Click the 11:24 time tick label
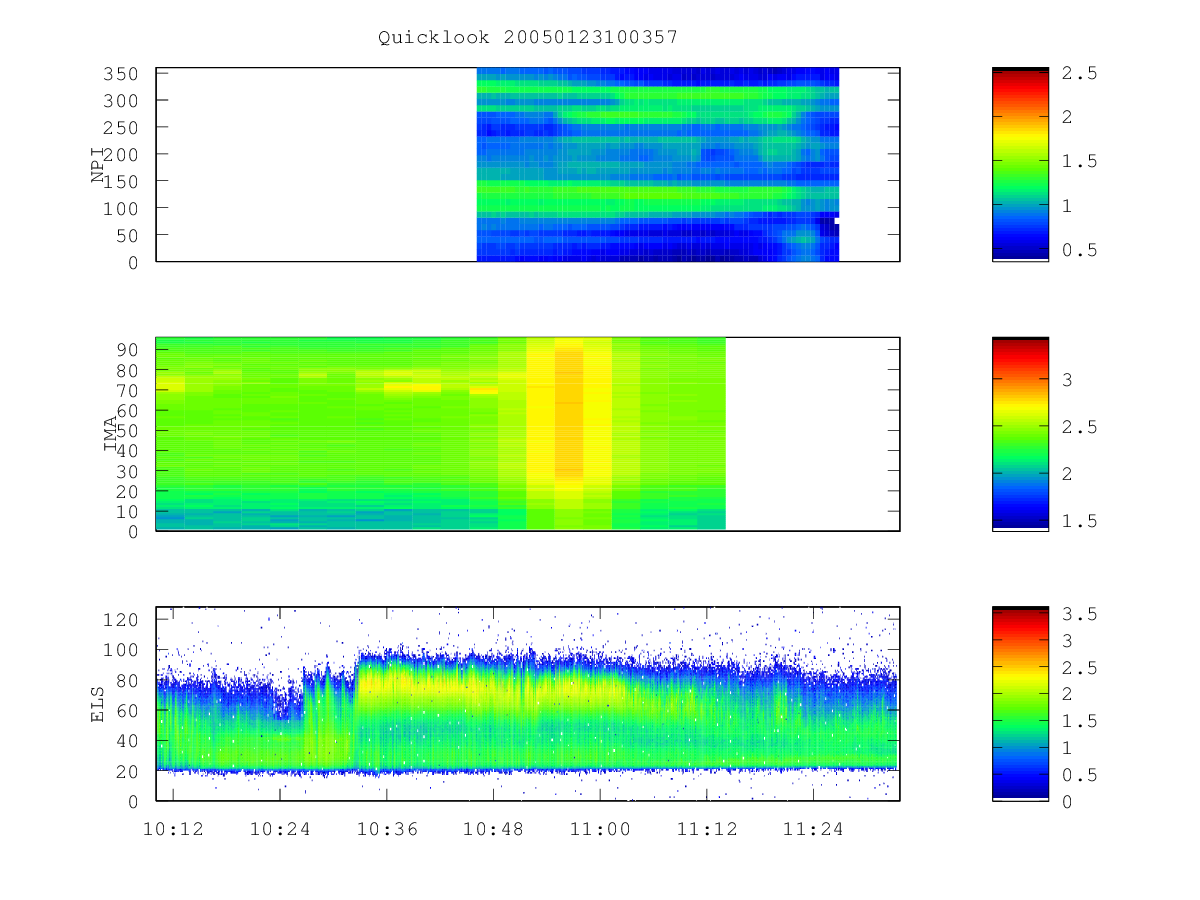The image size is (1200, 900). [x=813, y=829]
